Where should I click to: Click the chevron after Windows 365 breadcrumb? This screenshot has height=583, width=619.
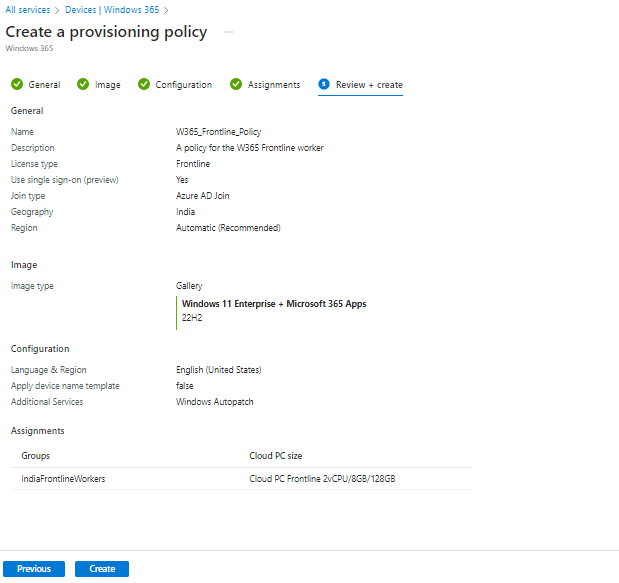point(166,10)
